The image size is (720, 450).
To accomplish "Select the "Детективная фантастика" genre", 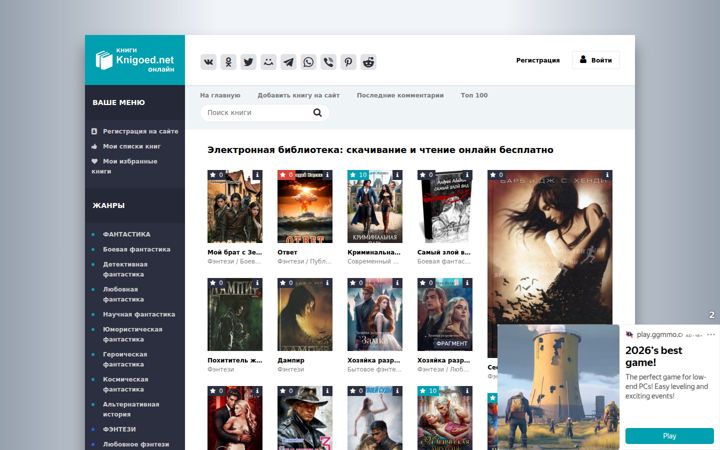I will [125, 270].
